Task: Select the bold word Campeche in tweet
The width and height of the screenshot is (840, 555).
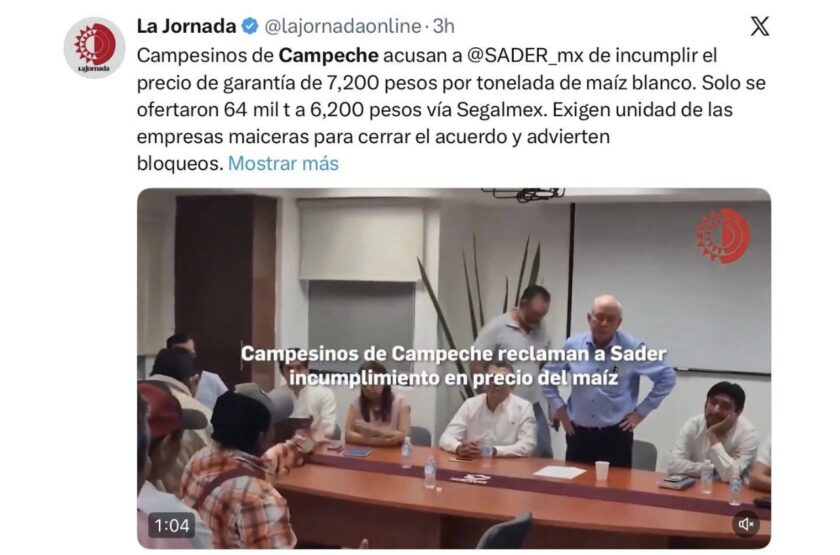Action: pyautogui.click(x=329, y=56)
